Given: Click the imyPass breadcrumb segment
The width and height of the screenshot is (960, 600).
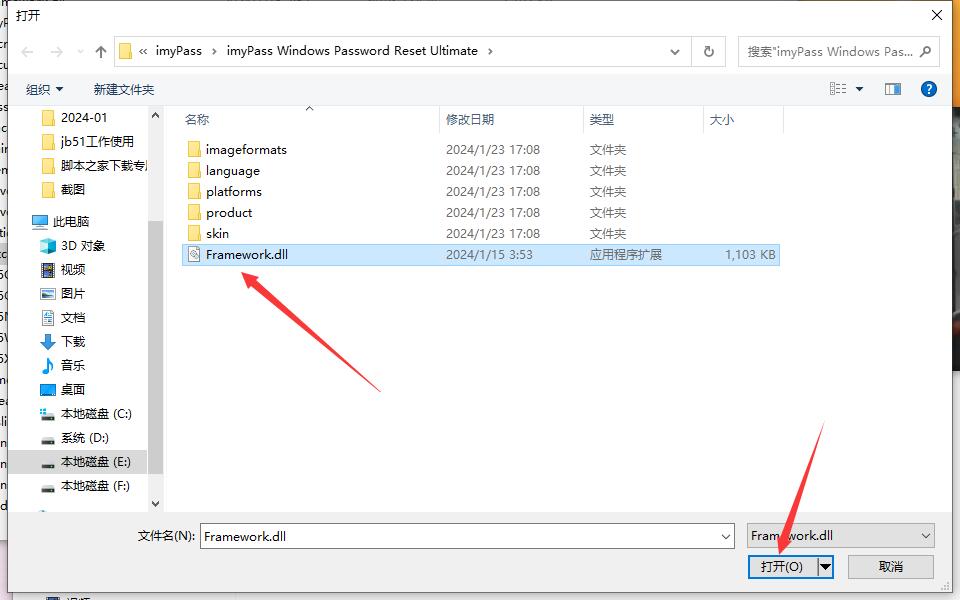Looking at the screenshot, I should [x=178, y=51].
